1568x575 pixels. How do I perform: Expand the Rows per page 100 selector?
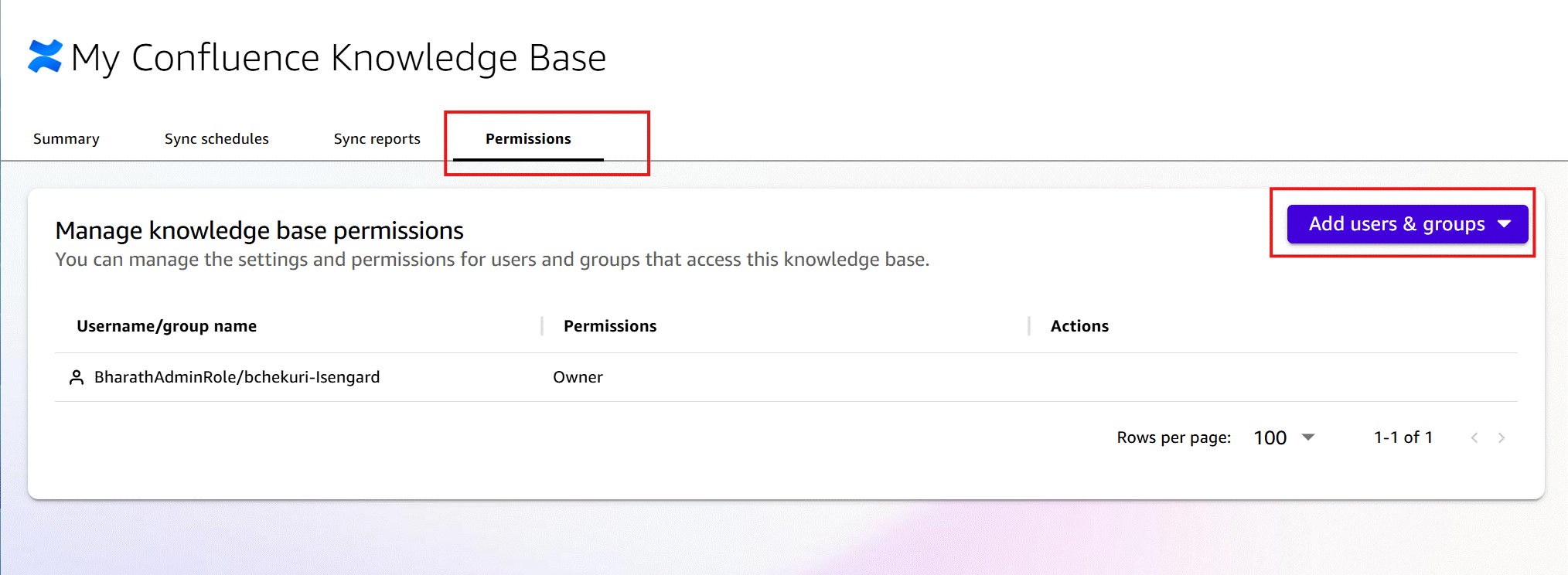(x=1284, y=437)
